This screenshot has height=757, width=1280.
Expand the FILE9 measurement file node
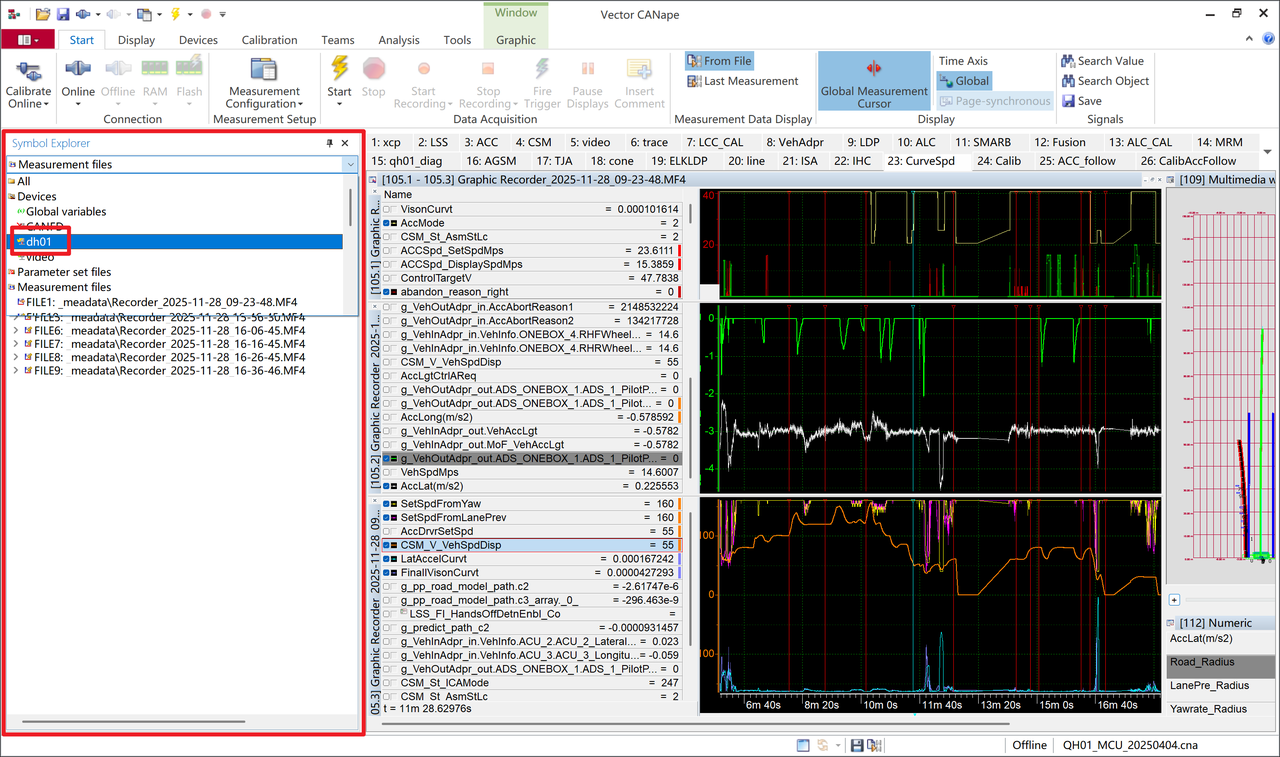[x=15, y=371]
